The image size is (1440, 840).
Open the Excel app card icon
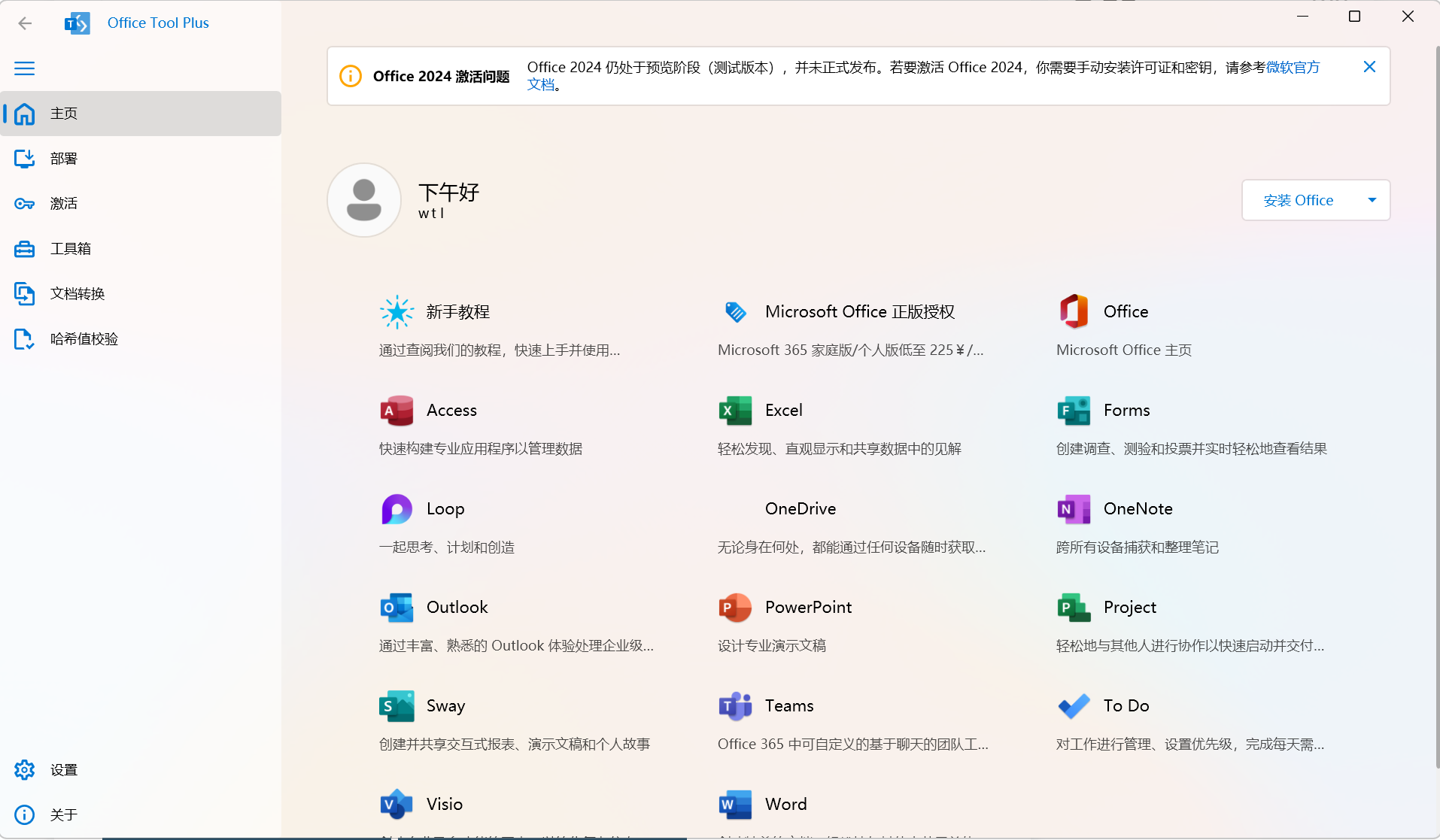click(x=735, y=410)
